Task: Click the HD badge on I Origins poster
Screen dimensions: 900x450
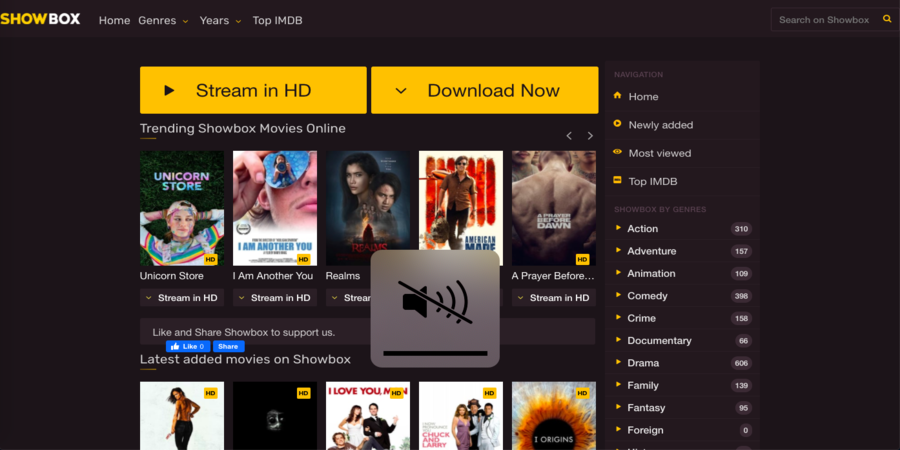Action: click(583, 393)
